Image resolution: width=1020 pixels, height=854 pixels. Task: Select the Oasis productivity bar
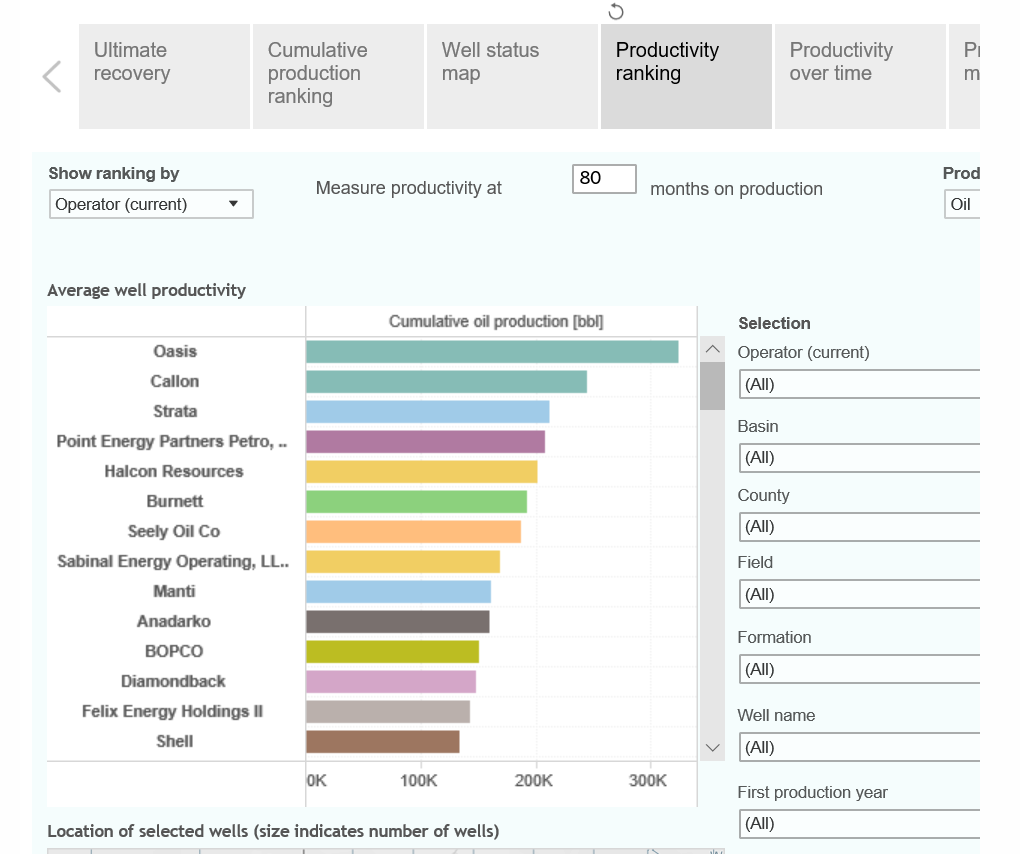(492, 352)
